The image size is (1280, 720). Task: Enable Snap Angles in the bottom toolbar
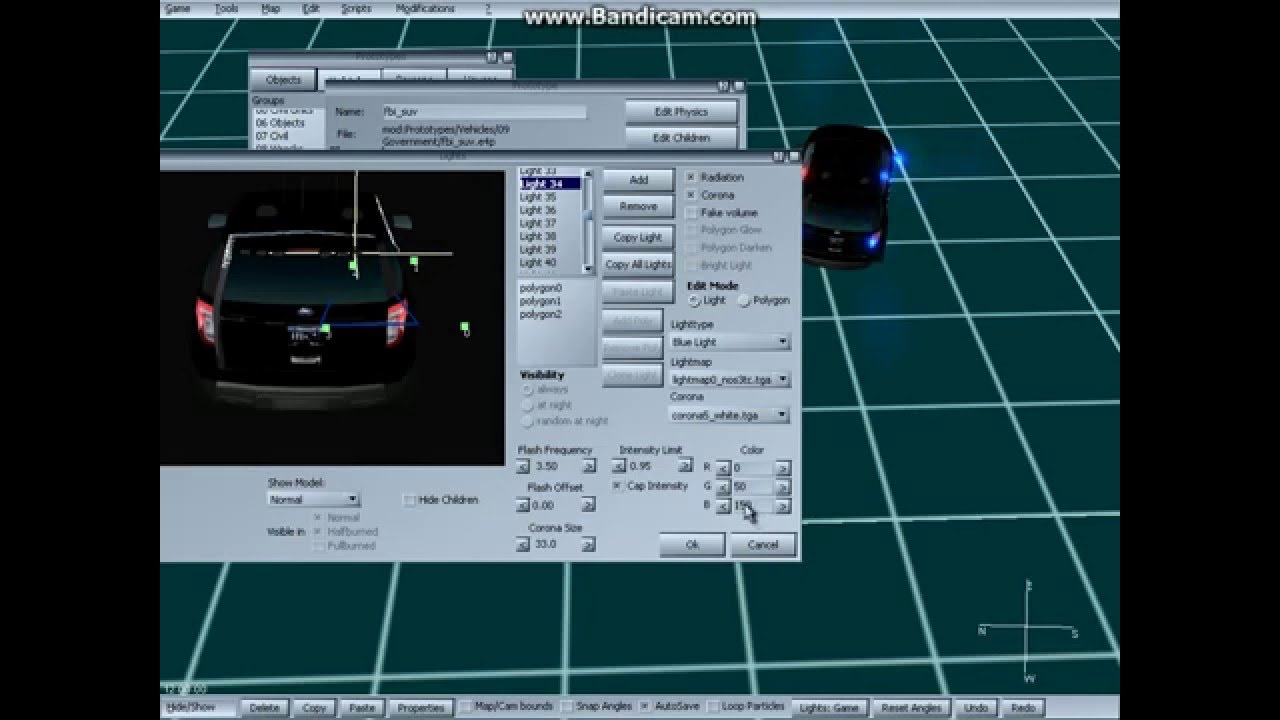coord(568,707)
